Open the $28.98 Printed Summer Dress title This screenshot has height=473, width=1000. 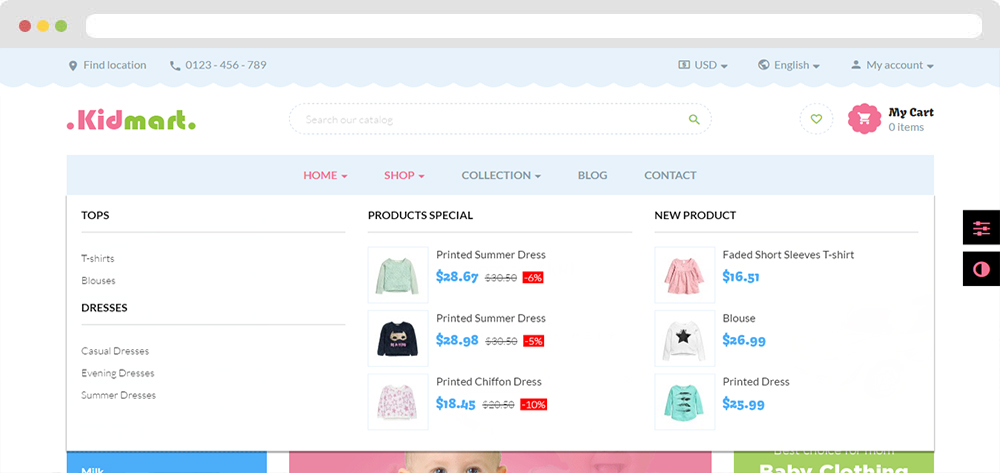pyautogui.click(x=491, y=318)
